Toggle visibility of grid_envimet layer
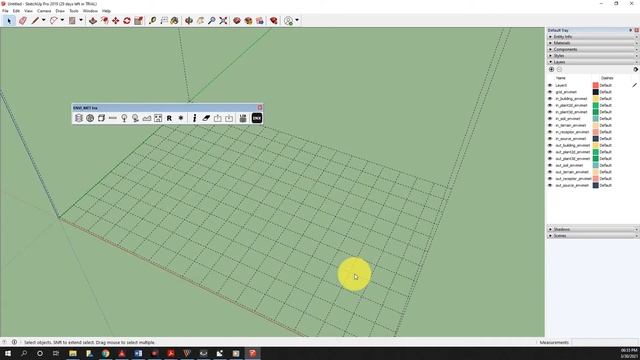The image size is (640, 360). click(x=550, y=92)
